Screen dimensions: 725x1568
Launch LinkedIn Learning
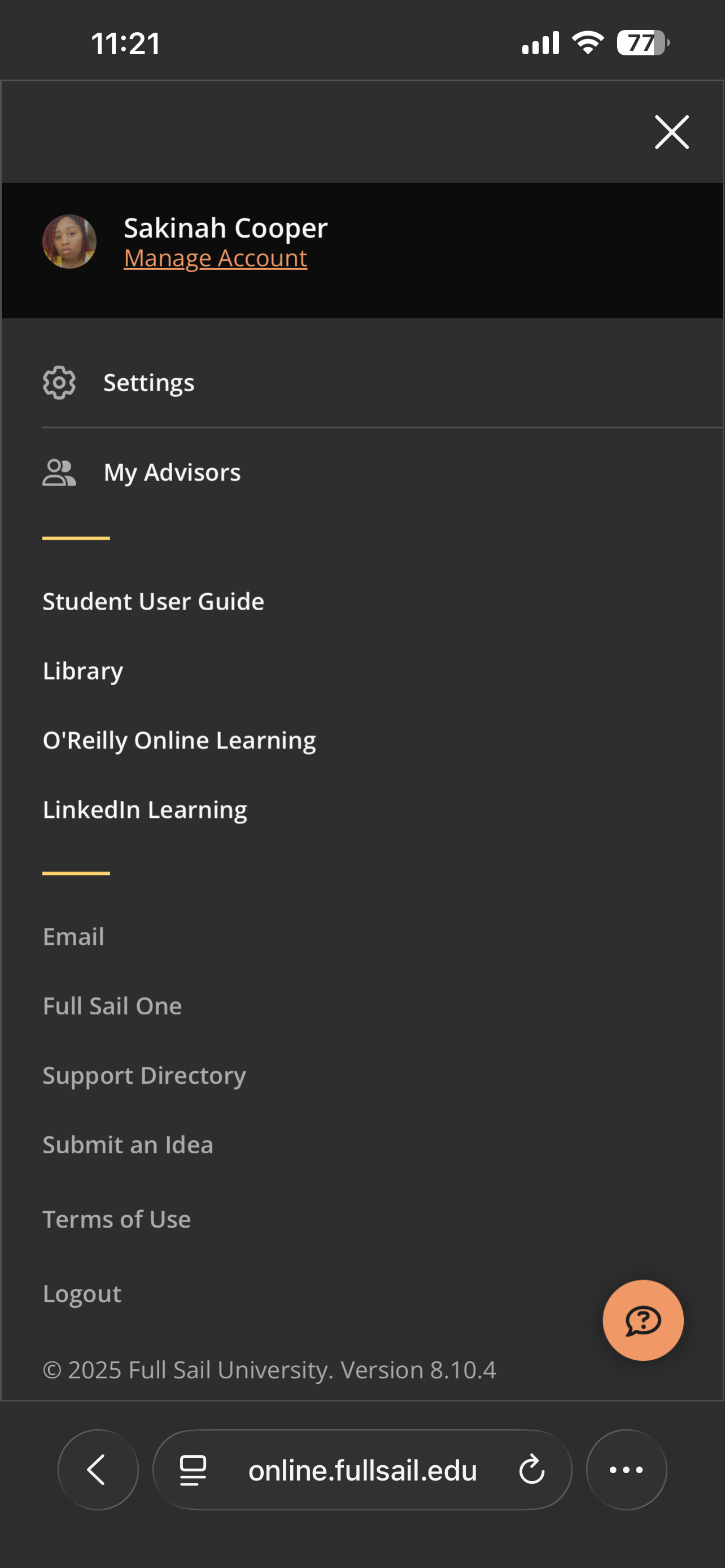pyautogui.click(x=145, y=809)
